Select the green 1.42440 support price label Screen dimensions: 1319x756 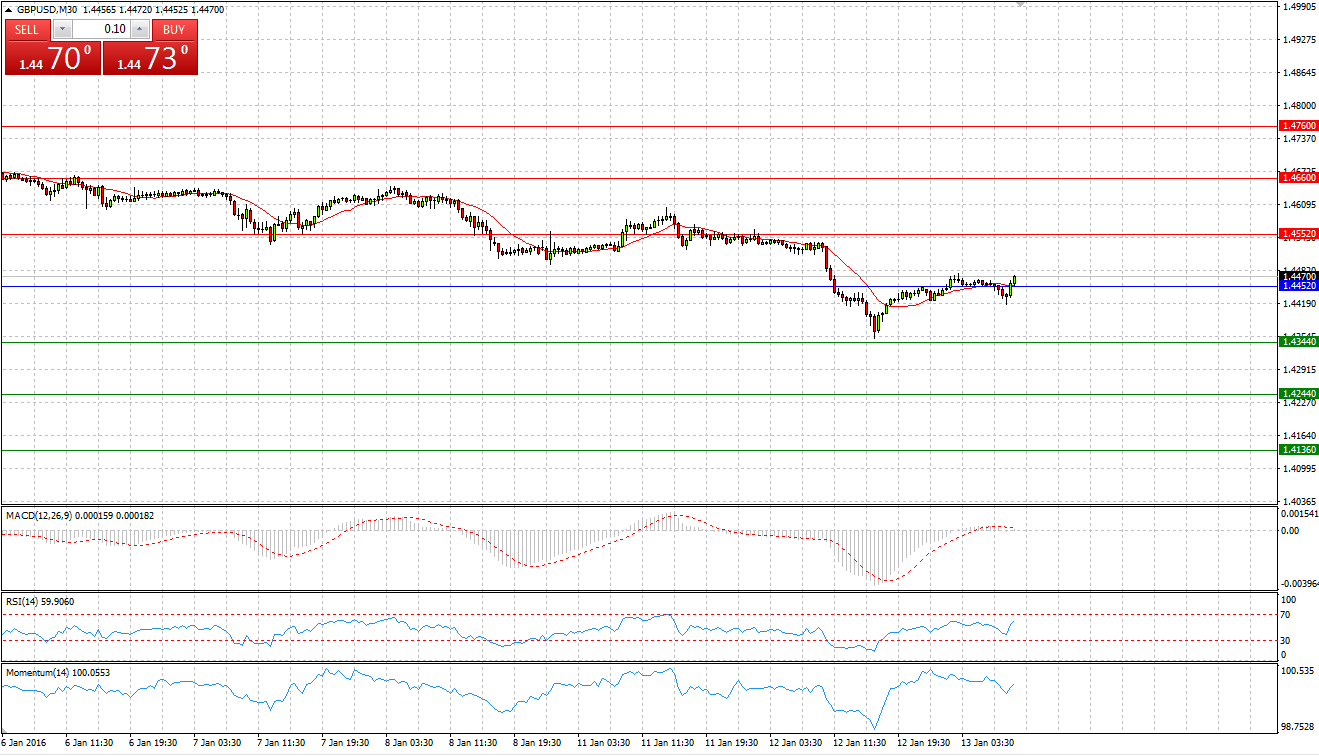tap(1300, 394)
